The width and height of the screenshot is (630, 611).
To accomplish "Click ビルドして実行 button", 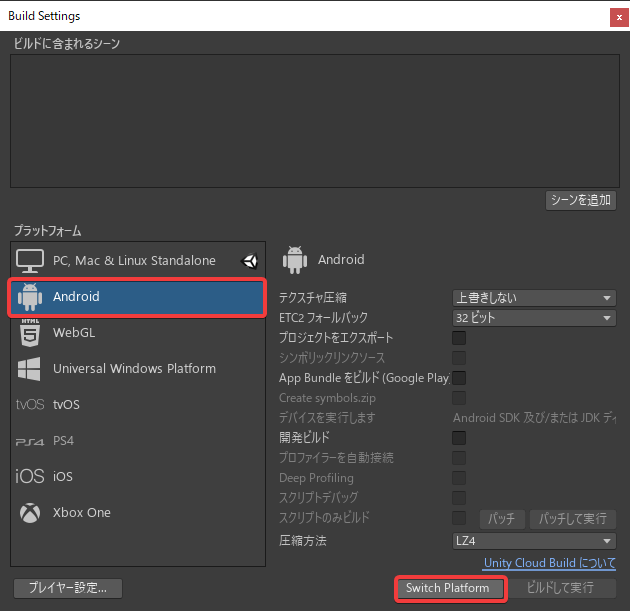I will click(x=560, y=589).
